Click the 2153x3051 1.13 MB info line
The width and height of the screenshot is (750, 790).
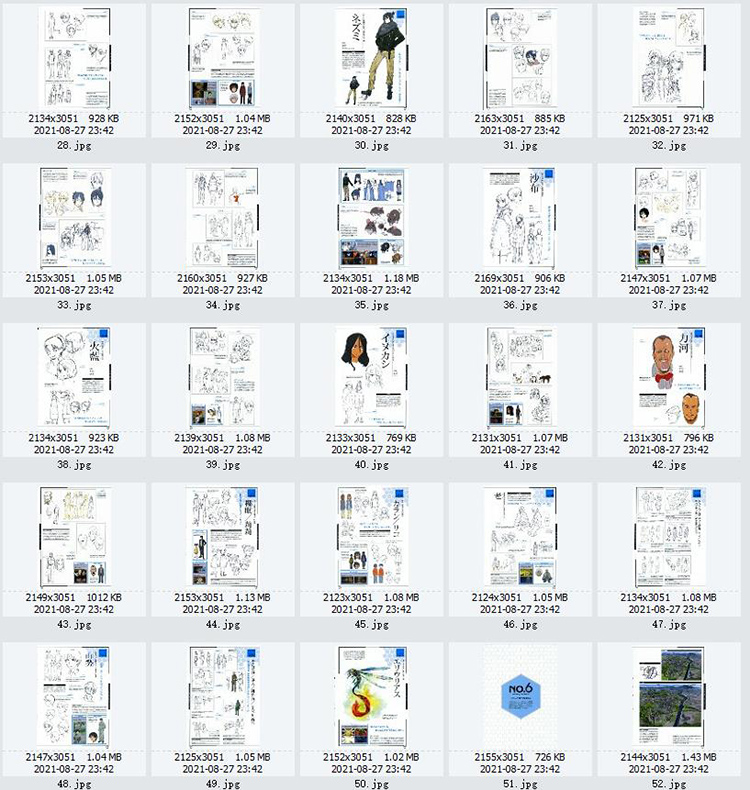coord(223,598)
